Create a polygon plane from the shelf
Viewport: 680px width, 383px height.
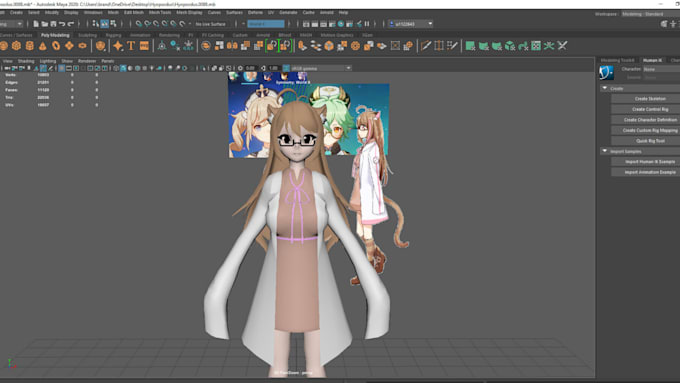point(69,46)
